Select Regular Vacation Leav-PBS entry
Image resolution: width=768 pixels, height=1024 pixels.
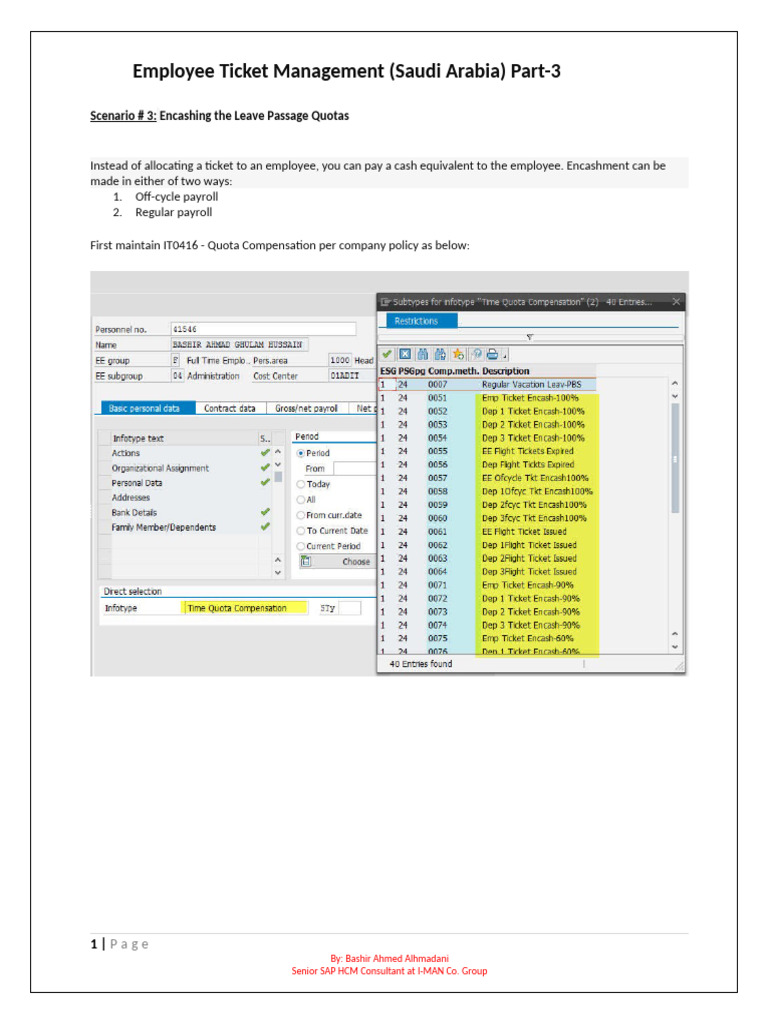[487, 385]
